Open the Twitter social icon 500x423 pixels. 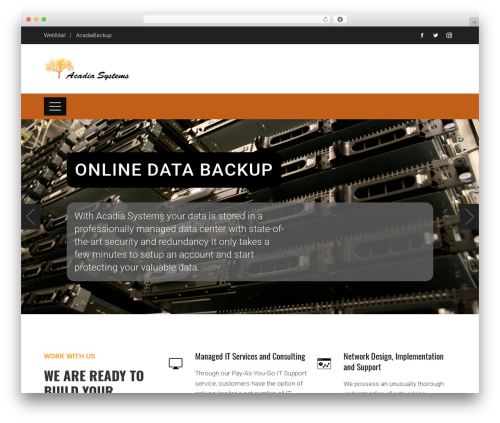(x=435, y=35)
